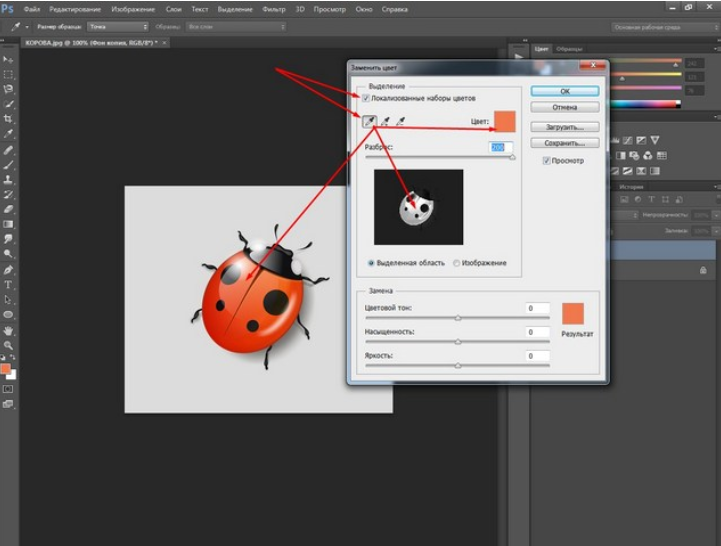Select the Move tool

coord(8,60)
